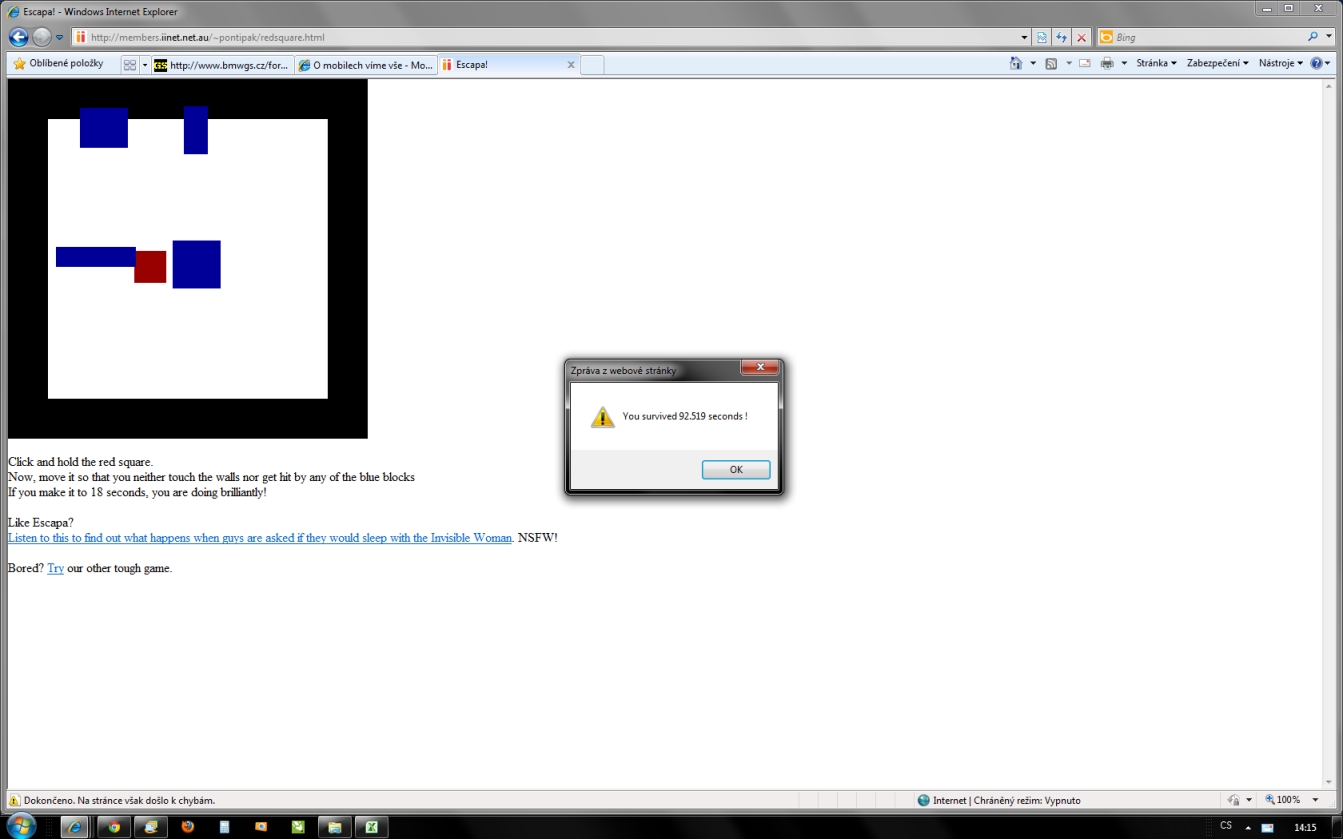Expand the Stránka dropdown menu
Screen dimensions: 1343x839
[1156, 63]
